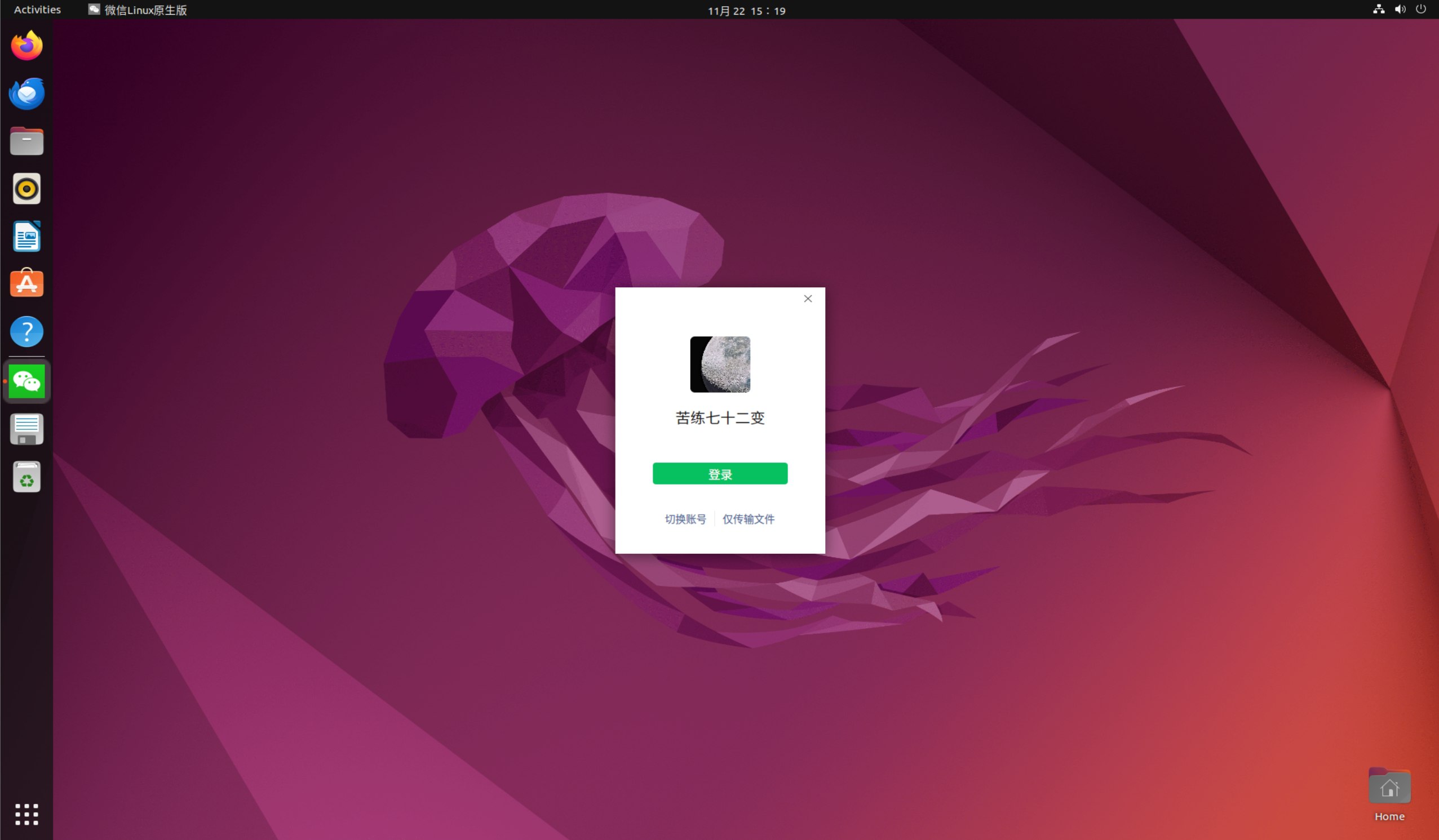The image size is (1439, 840).
Task: Open Rhythmbox music player icon
Action: [x=26, y=189]
